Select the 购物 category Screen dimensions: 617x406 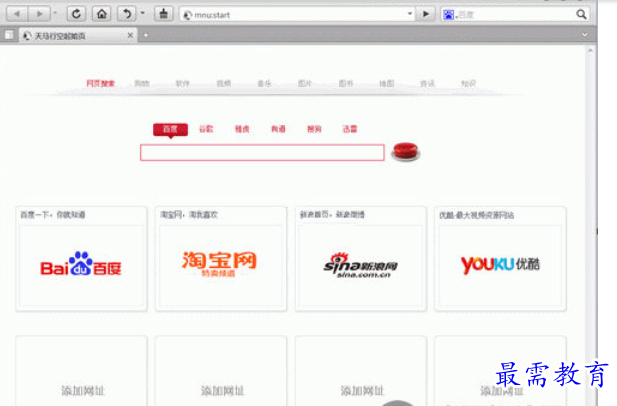click(142, 83)
